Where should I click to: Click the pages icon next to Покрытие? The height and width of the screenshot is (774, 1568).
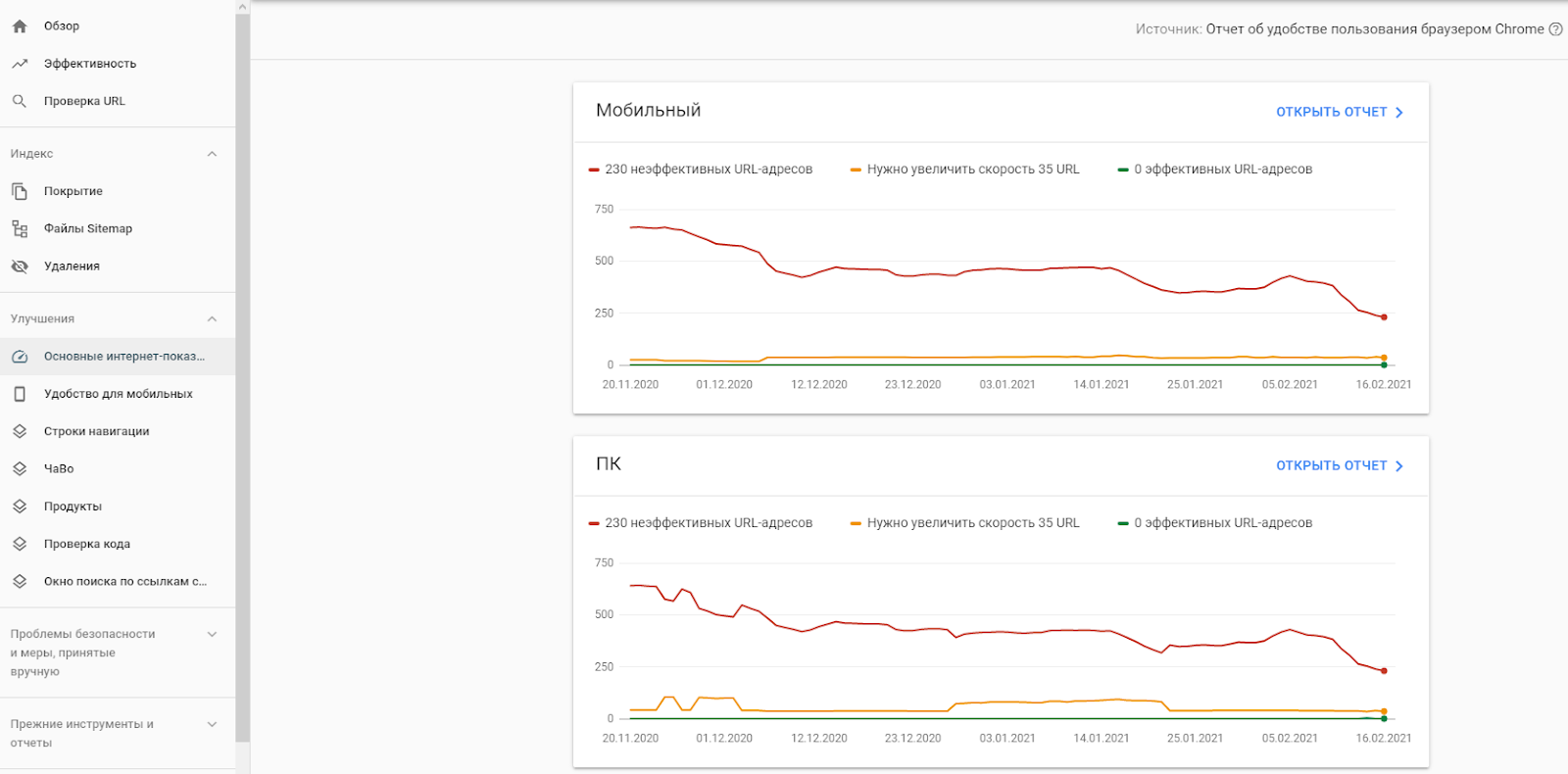[x=20, y=191]
